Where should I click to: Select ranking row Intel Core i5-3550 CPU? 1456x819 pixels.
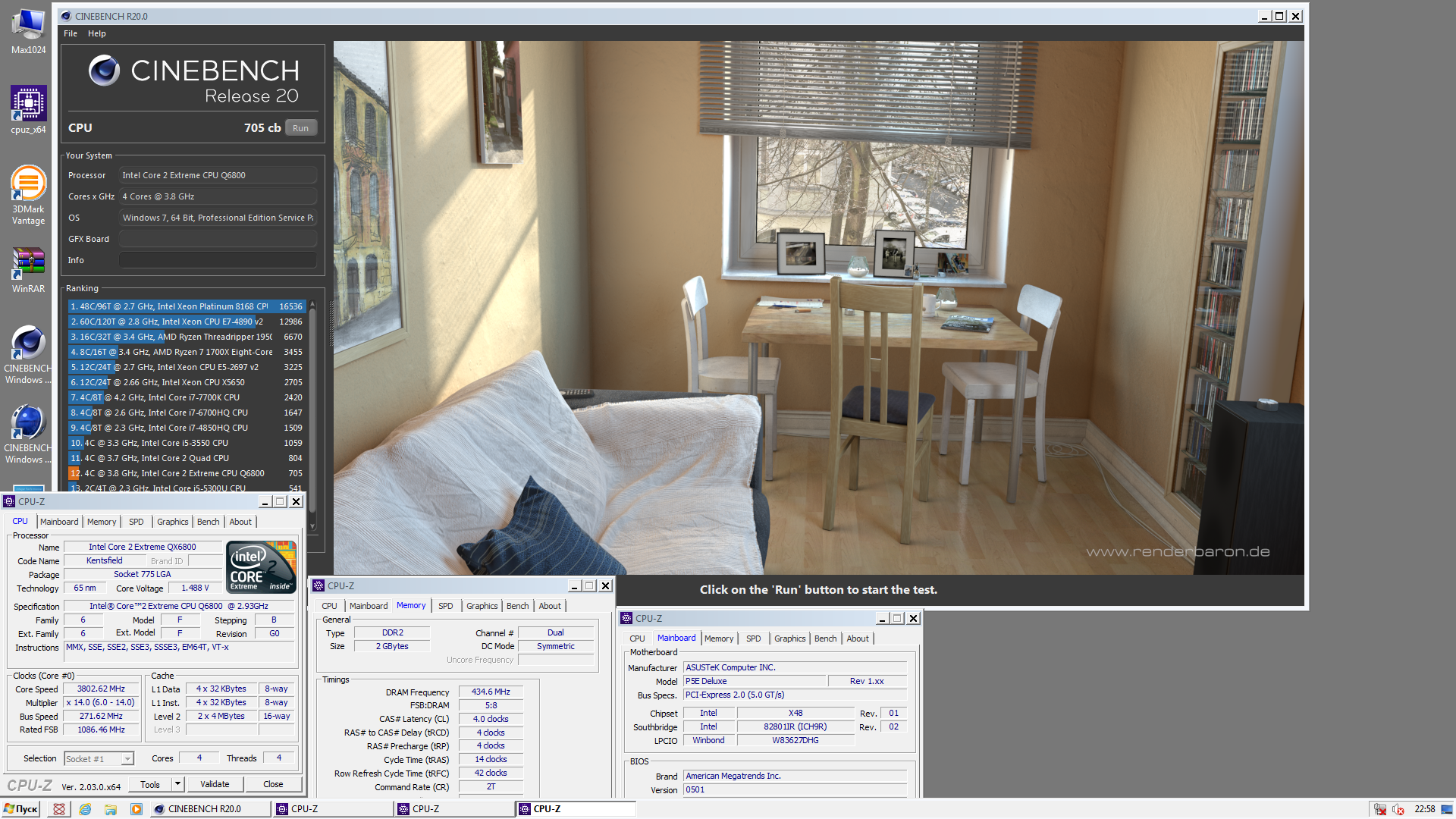pos(187,443)
